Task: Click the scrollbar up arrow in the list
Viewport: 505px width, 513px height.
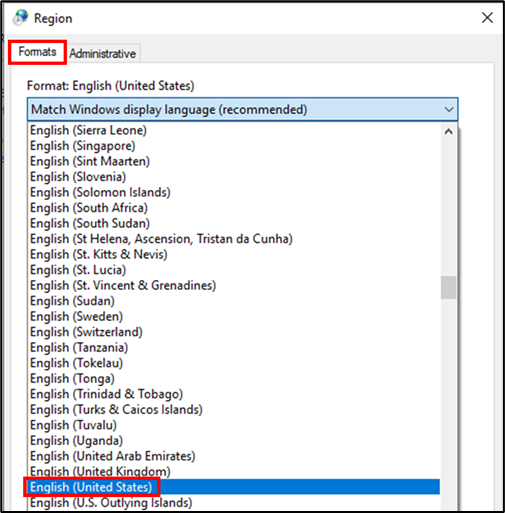Action: pos(449,132)
